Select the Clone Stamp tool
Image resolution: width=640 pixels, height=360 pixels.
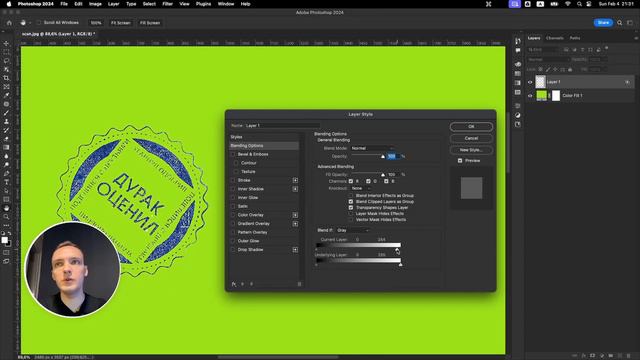point(6,121)
